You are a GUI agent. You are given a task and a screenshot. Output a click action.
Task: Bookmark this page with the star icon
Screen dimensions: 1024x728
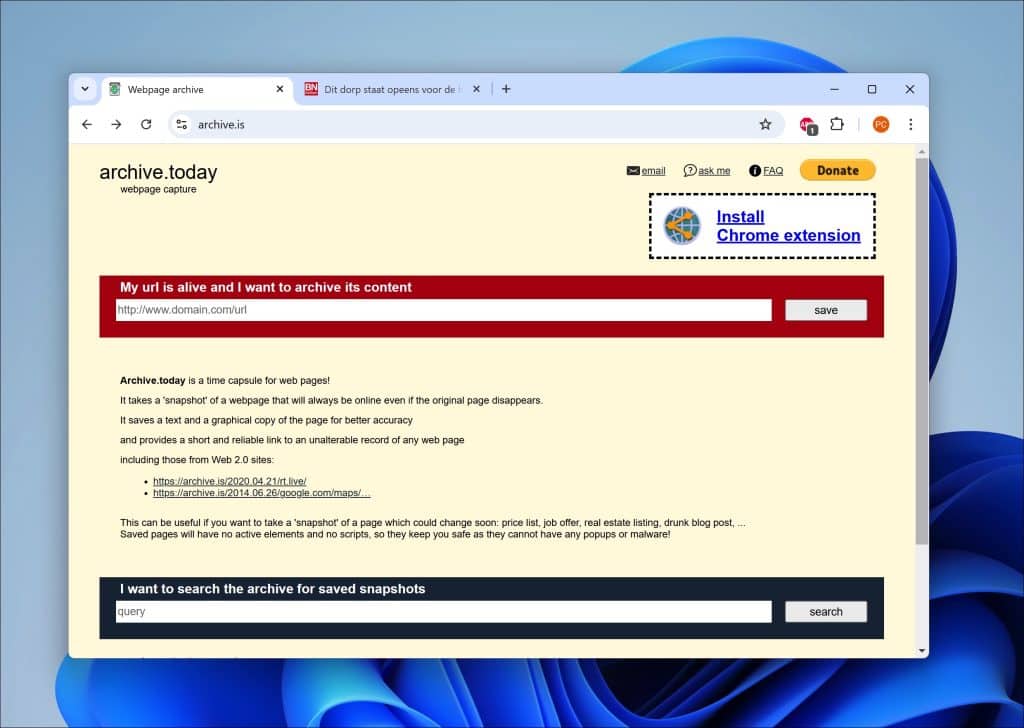(x=765, y=124)
